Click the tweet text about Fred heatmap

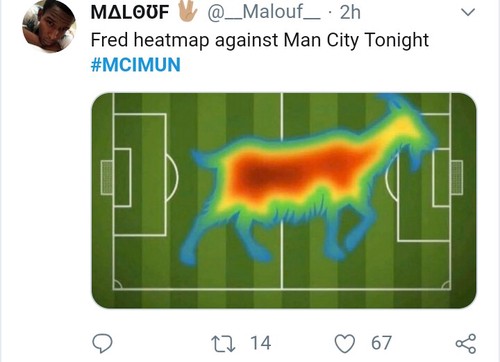pyautogui.click(x=260, y=40)
